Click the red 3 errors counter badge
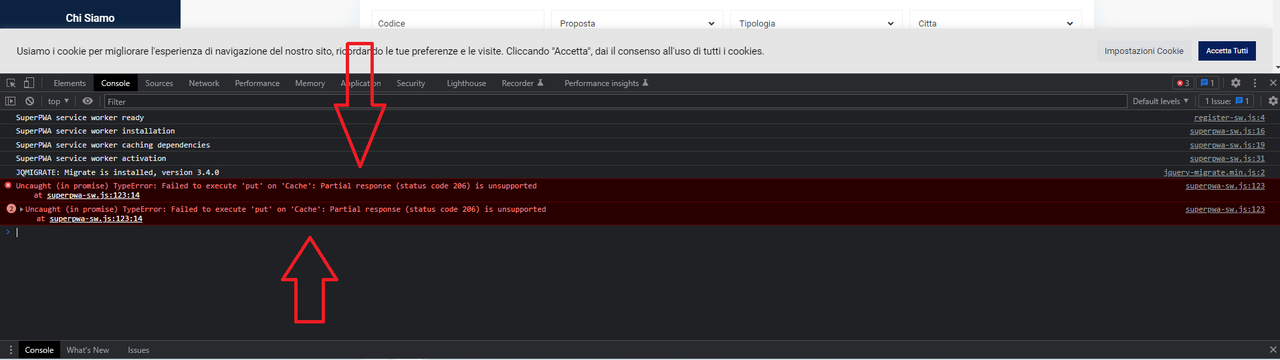Viewport: 1280px width, 360px height. click(1182, 83)
